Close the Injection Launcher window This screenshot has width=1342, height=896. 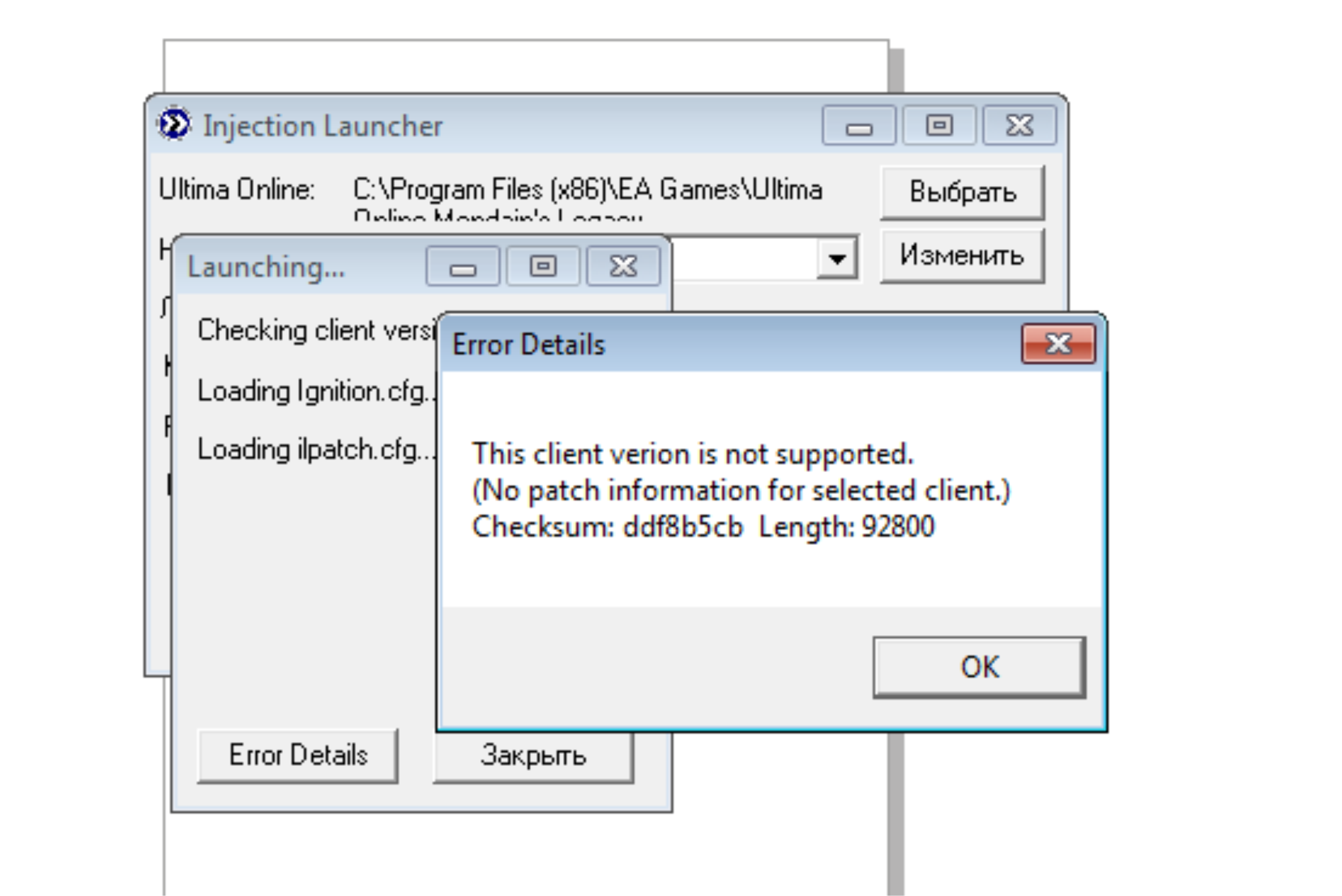point(1019,125)
